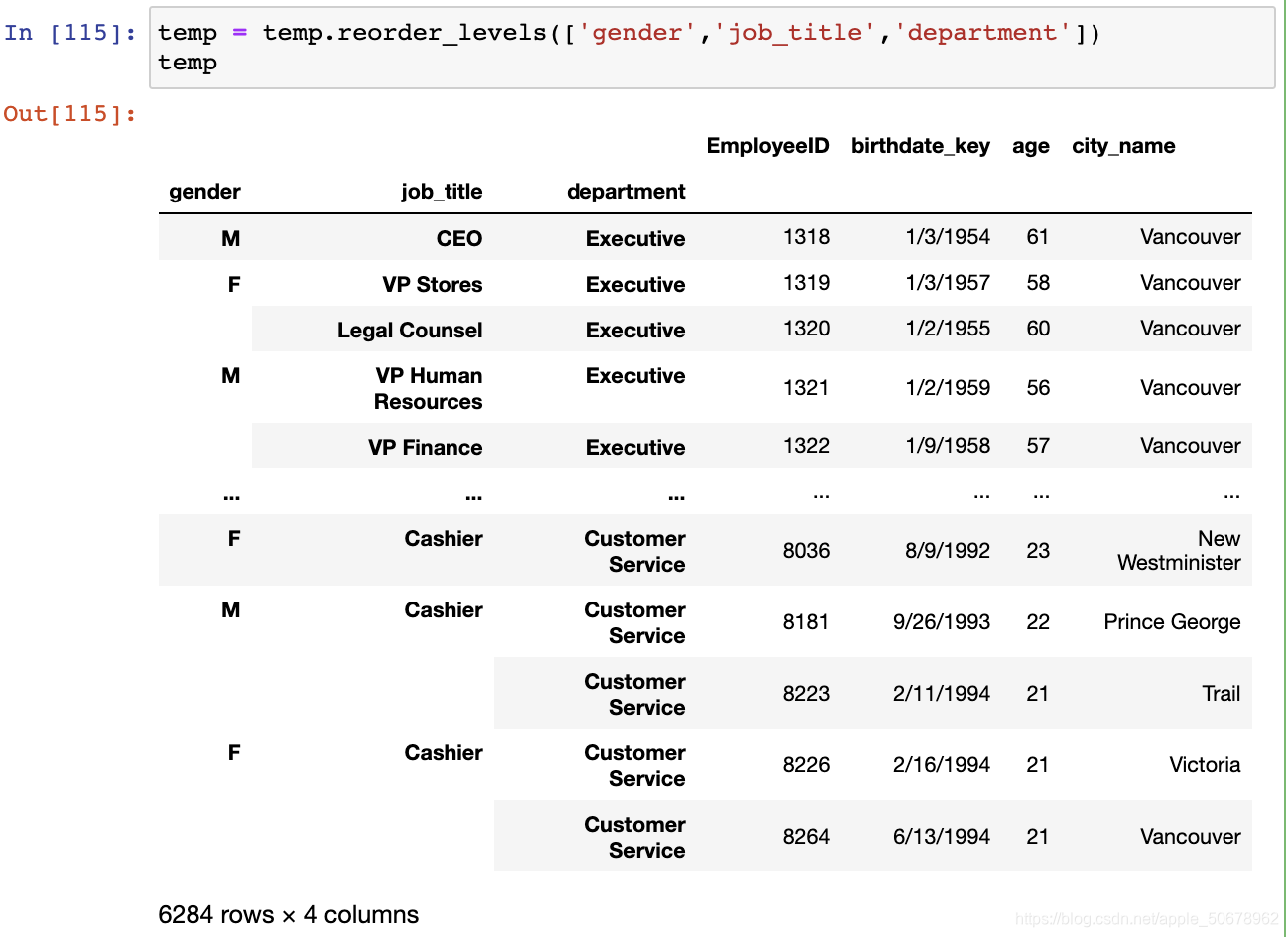Click EmployeeID value 1321
This screenshot has width=1288, height=937.
pos(806,388)
